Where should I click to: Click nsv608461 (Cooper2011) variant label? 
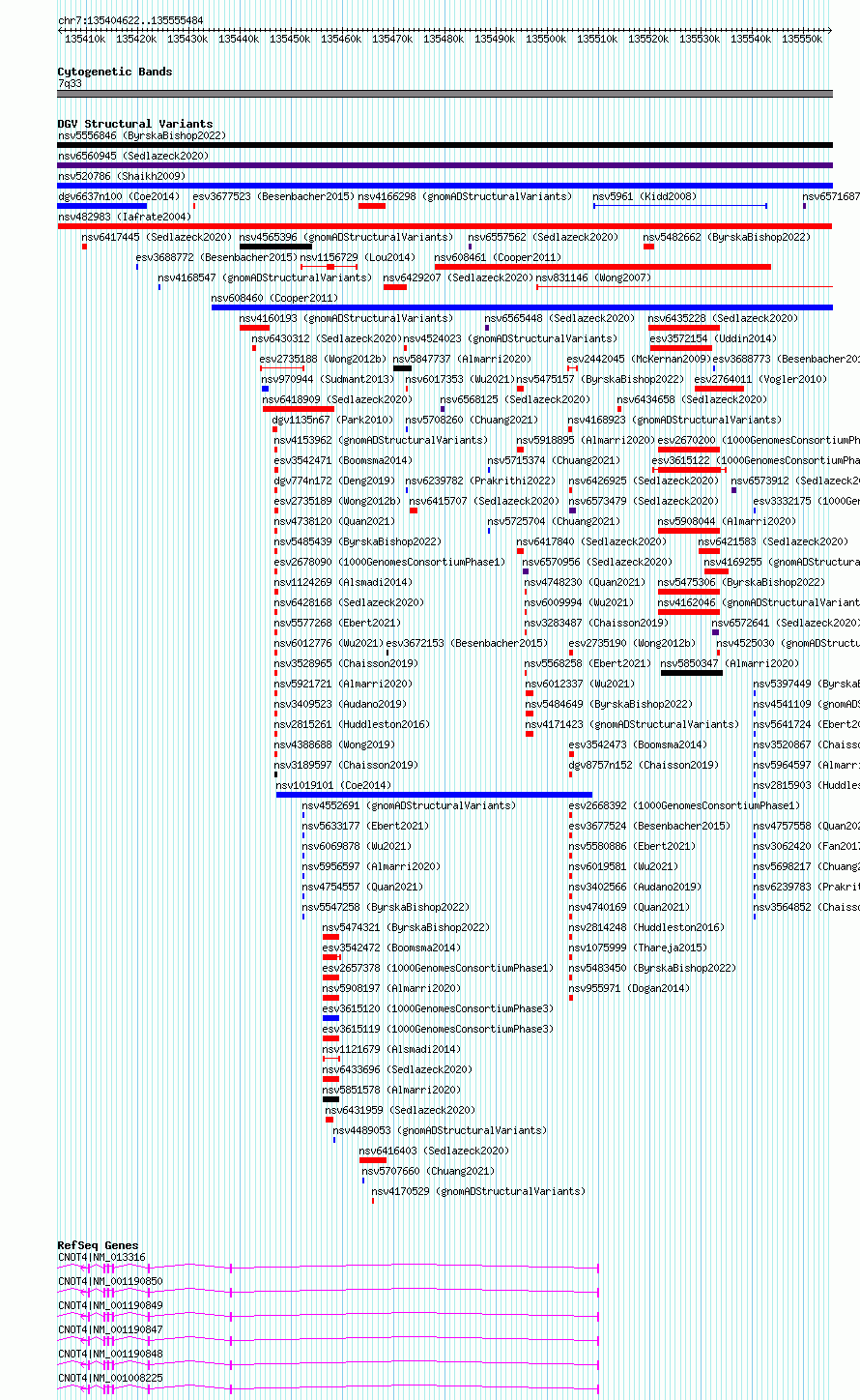tap(498, 257)
